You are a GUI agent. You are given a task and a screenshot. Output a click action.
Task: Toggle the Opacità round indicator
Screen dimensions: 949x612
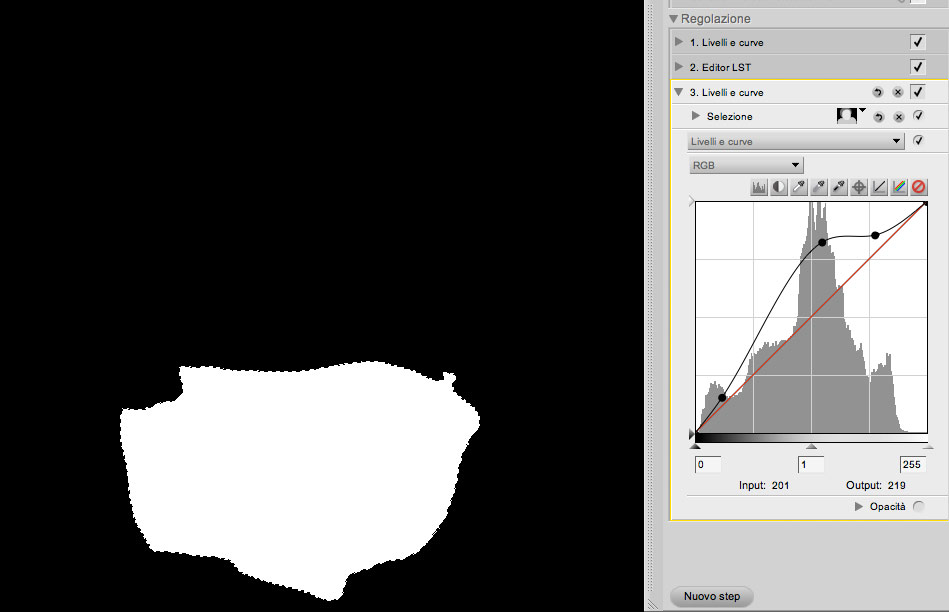[918, 507]
